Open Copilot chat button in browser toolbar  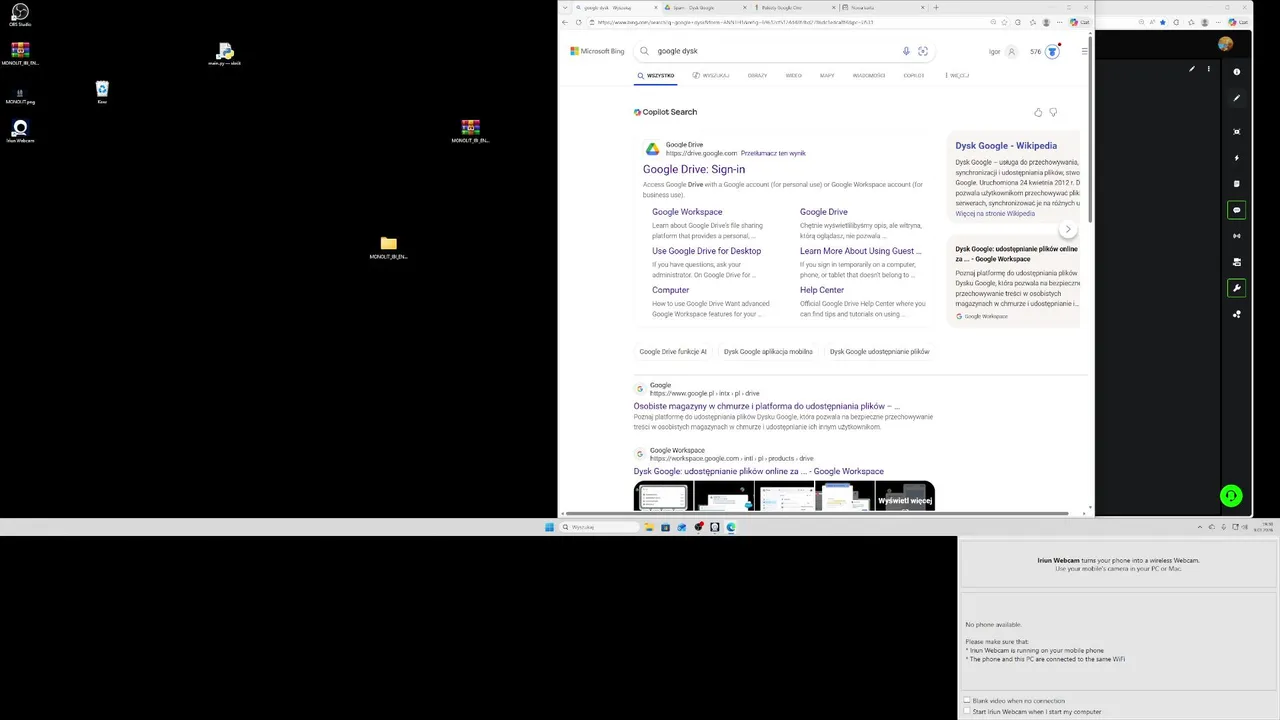1080,22
